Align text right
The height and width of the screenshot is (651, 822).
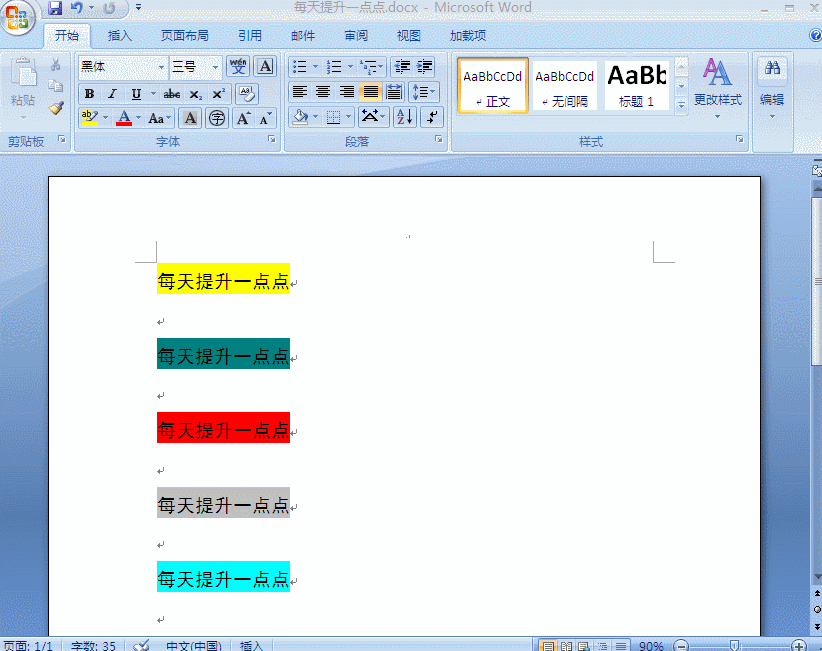pyautogui.click(x=347, y=92)
